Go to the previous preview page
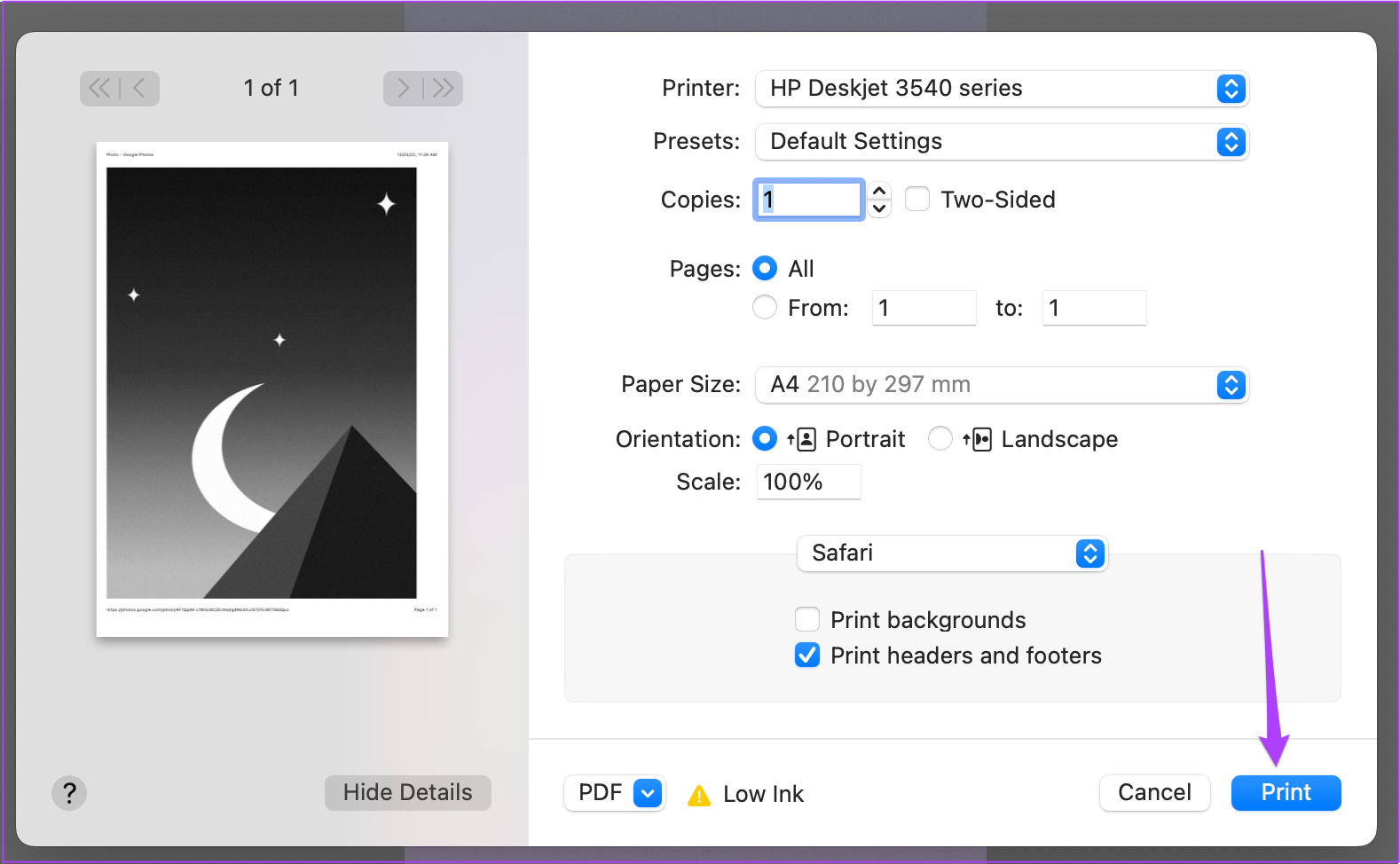 [x=139, y=89]
